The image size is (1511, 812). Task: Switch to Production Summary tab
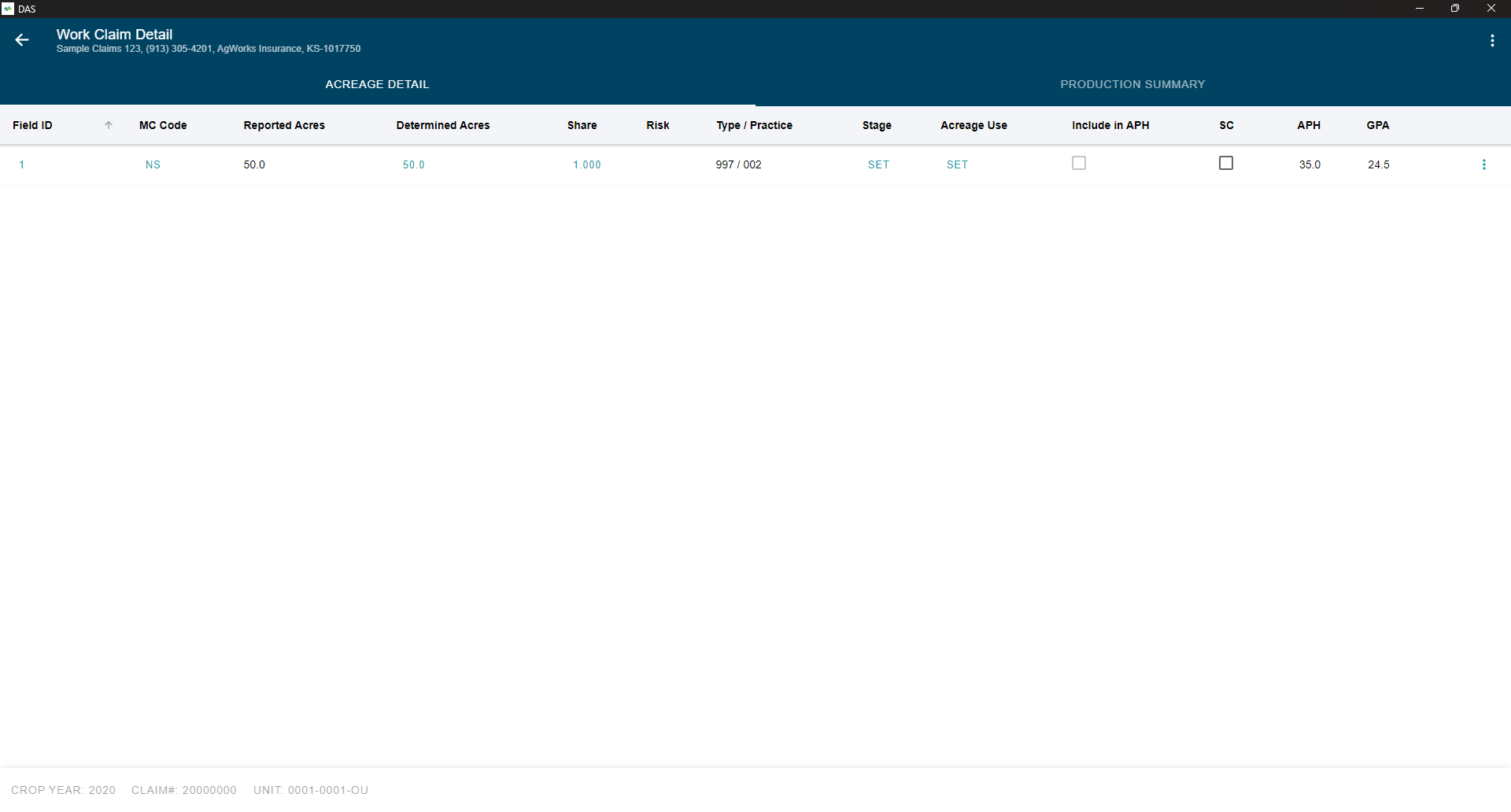(1132, 84)
